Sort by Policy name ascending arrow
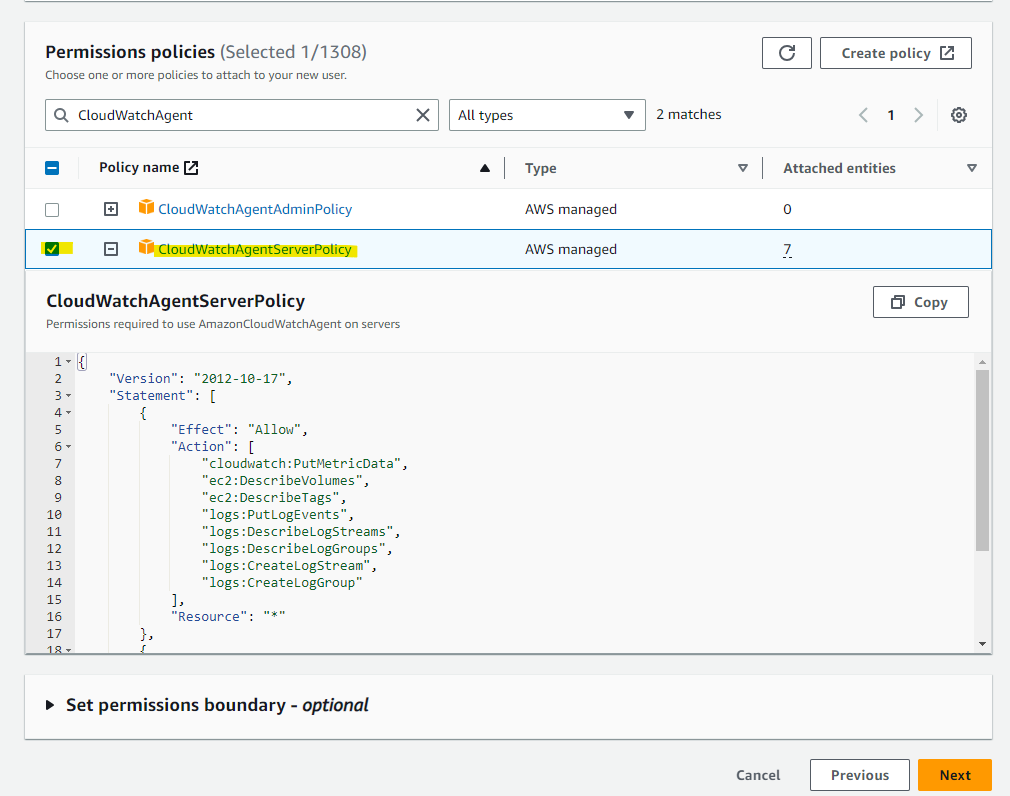This screenshot has width=1010, height=796. click(485, 168)
